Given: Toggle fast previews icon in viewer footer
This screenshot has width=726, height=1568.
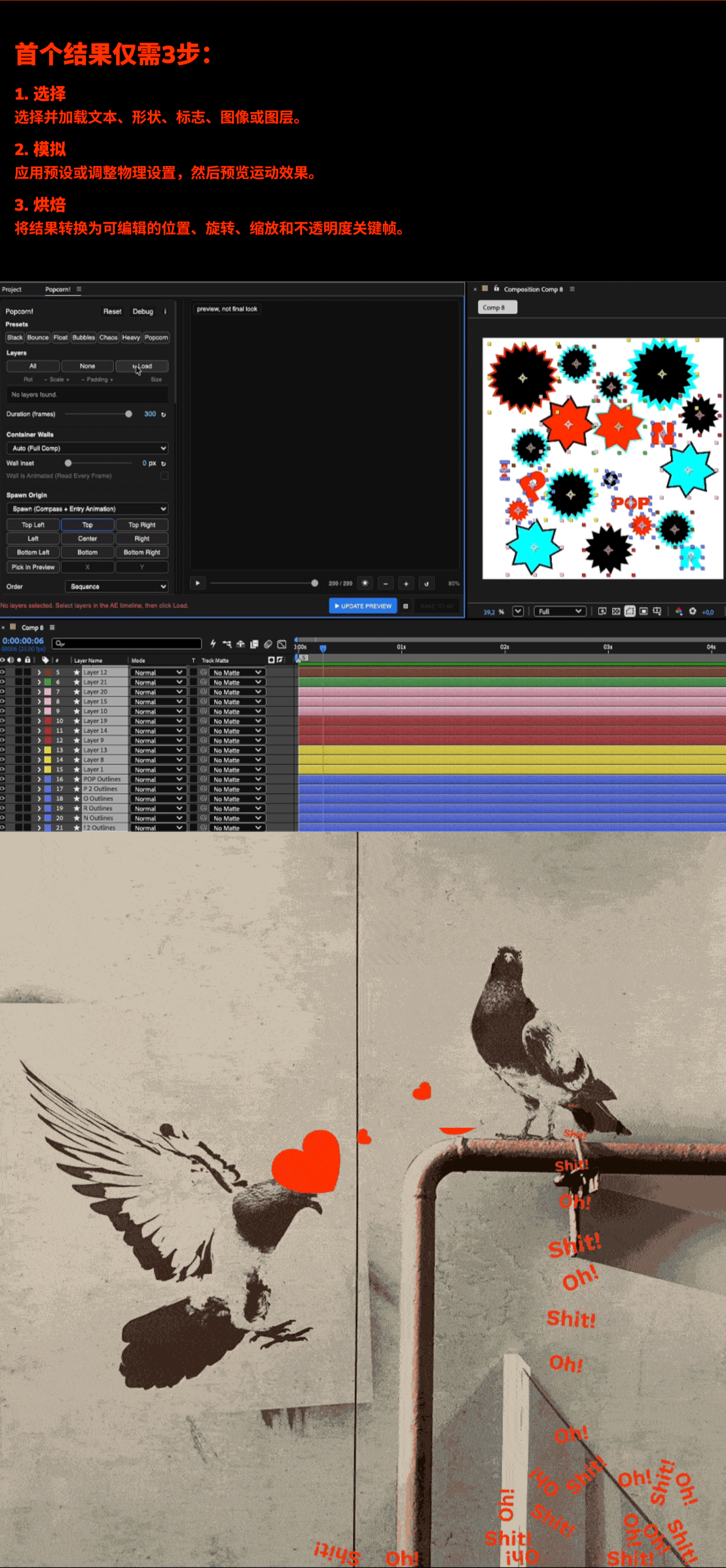Looking at the screenshot, I should (x=602, y=611).
